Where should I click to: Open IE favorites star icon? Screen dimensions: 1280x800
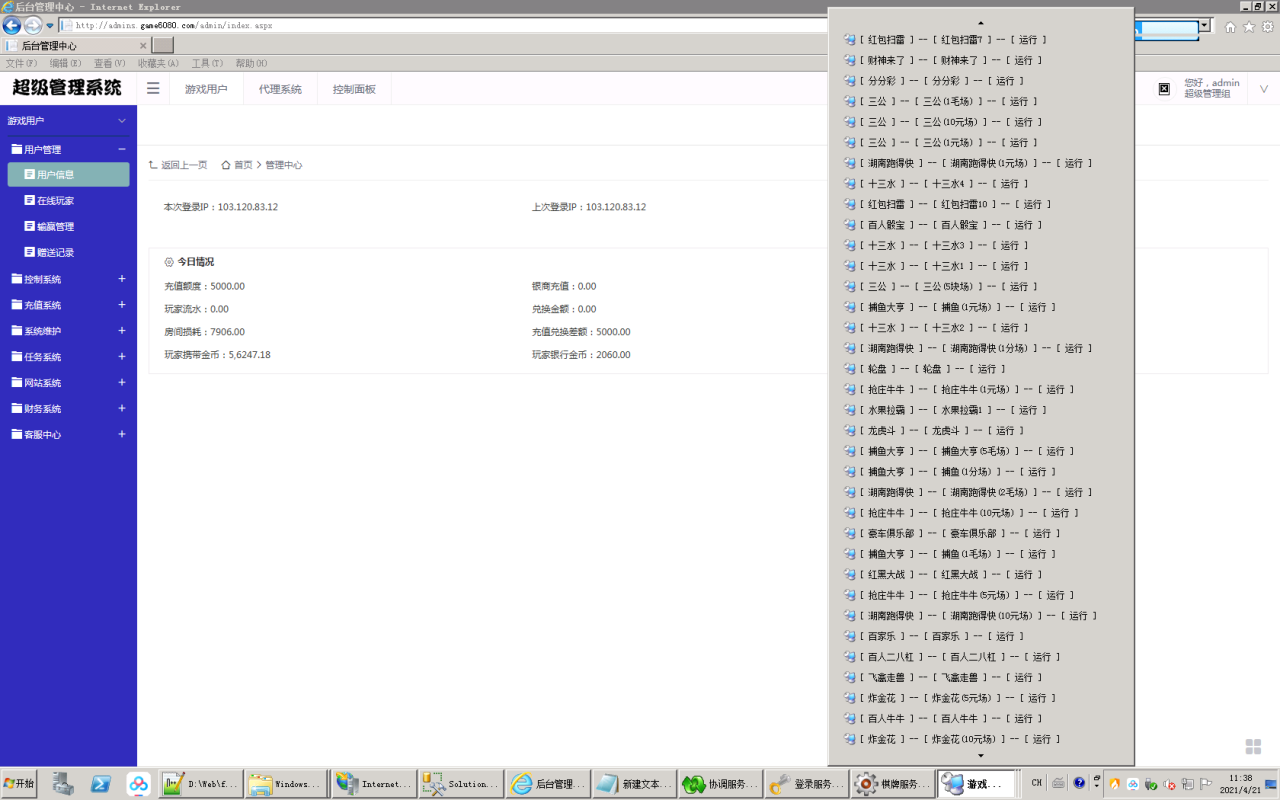point(1249,27)
